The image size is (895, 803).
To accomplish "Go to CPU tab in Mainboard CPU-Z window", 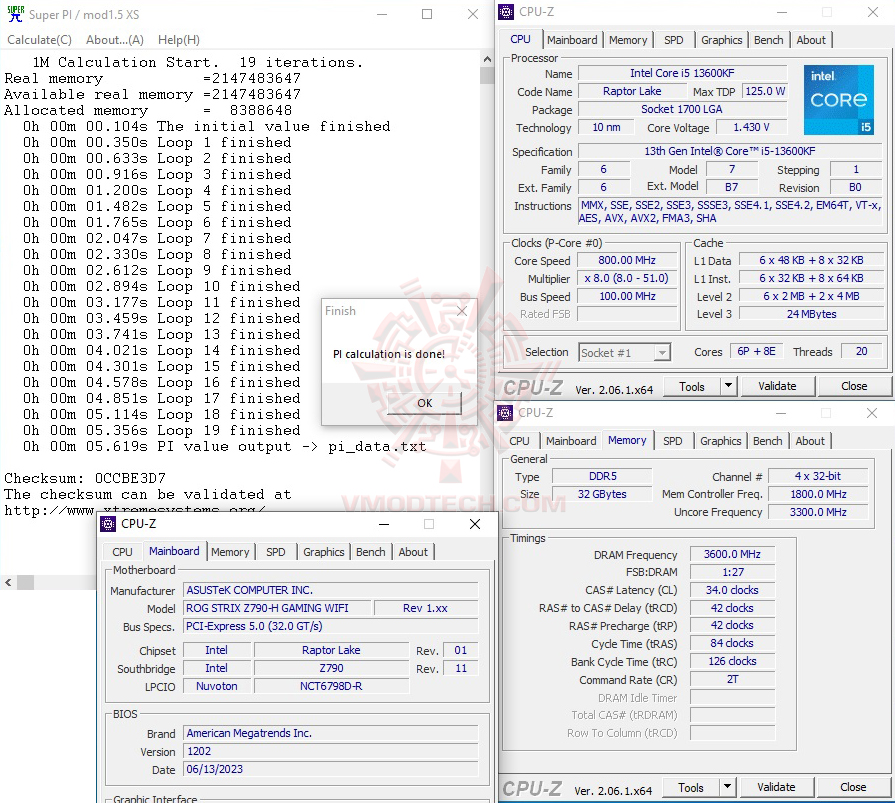I will (x=122, y=552).
